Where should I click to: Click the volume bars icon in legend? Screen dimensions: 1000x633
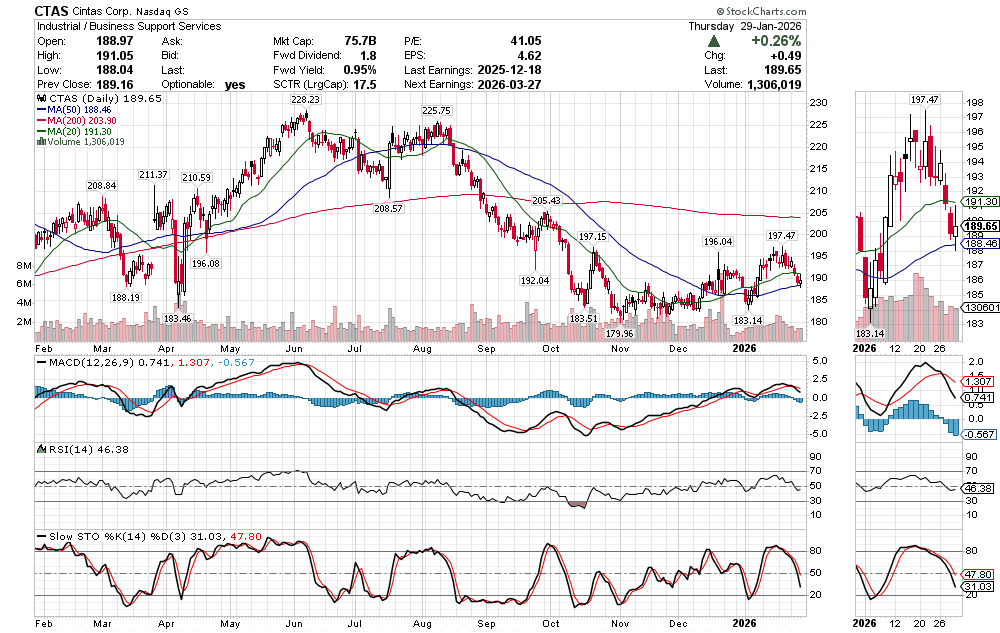(x=40, y=142)
